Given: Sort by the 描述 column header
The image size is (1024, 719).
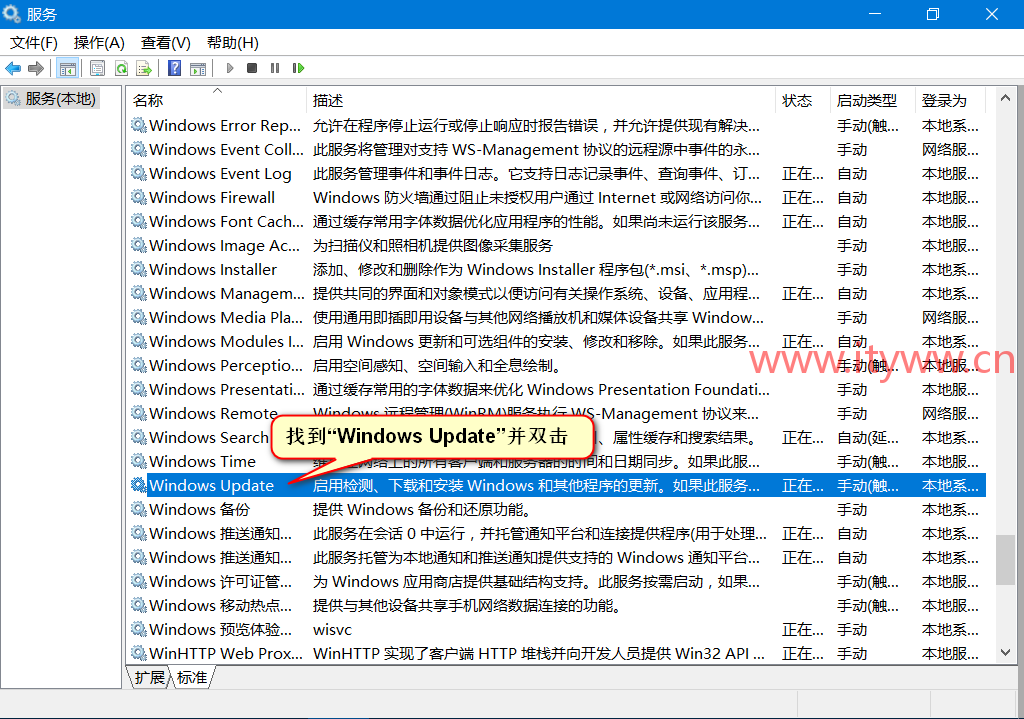Looking at the screenshot, I should [x=541, y=100].
